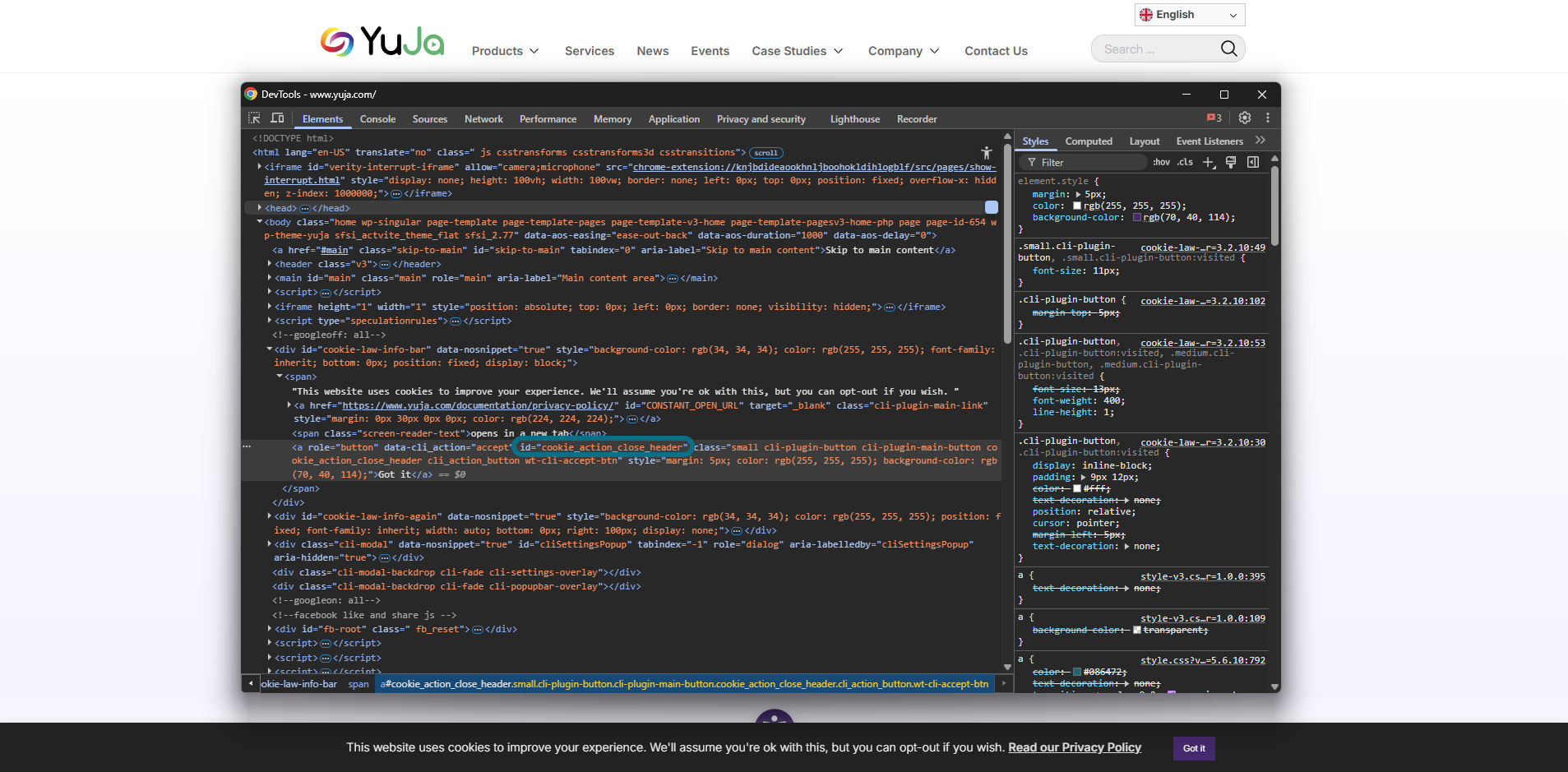
Task: Expand the verity-interrupt-iframe node
Action: (260, 167)
